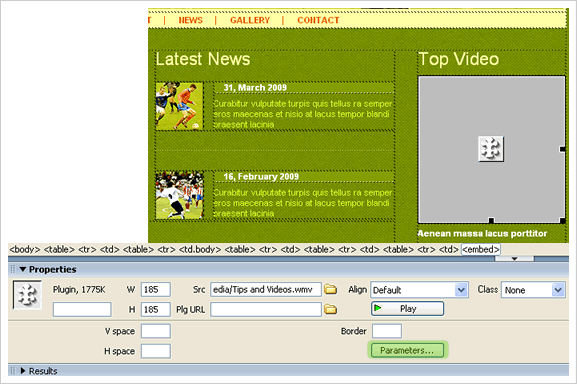Click the bottom resize handle of the plugin
577x384 pixels.
pos(491,220)
